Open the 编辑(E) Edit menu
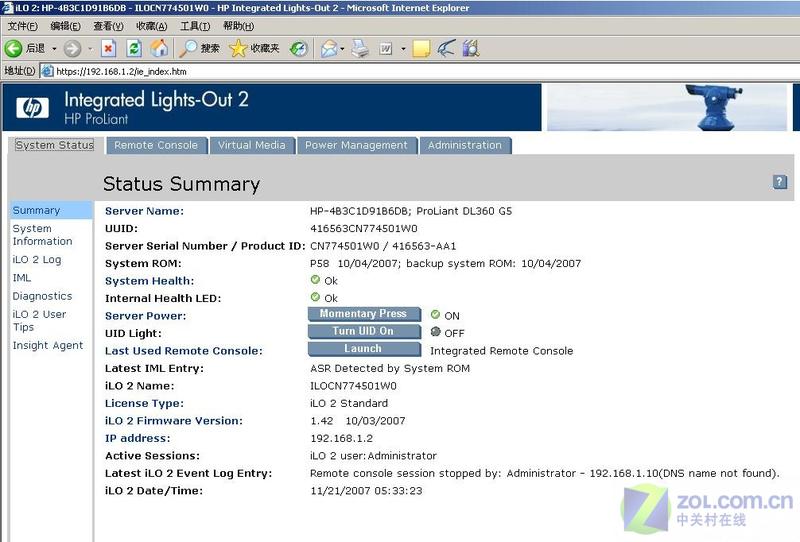 click(65, 26)
